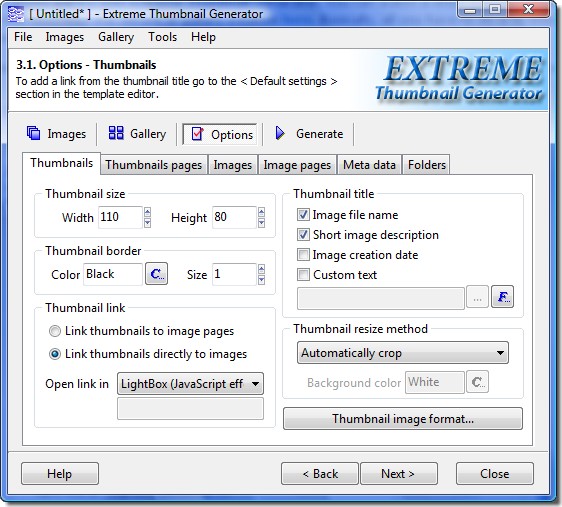This screenshot has width=562, height=507.
Task: Click the Generate step button
Action: click(x=309, y=134)
